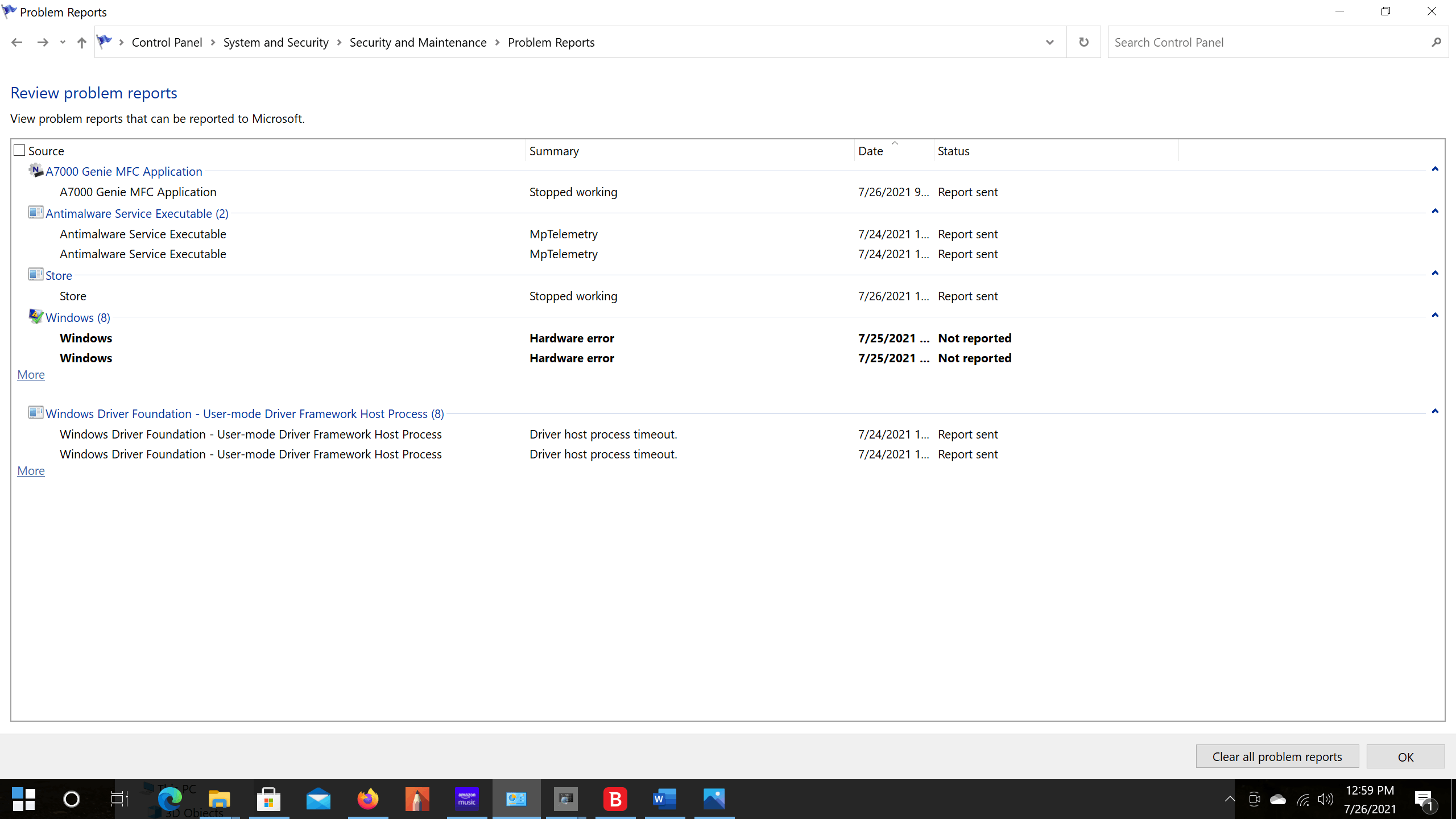The width and height of the screenshot is (1456, 819).
Task: Open Windows (8) group link
Action: [x=78, y=317]
